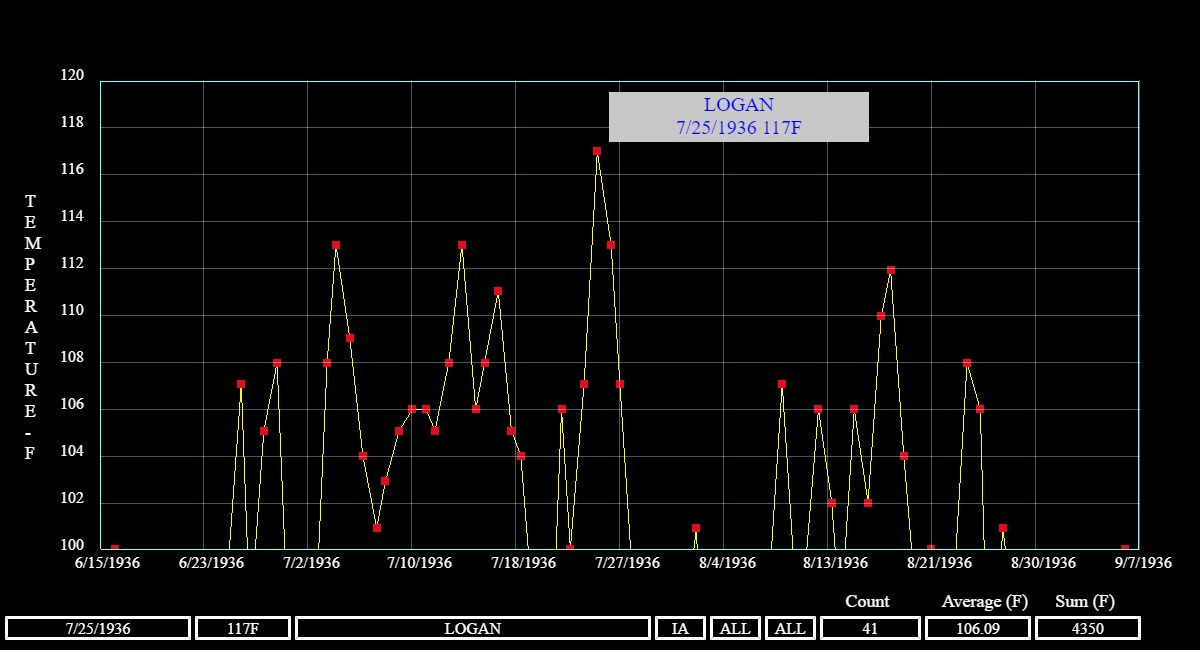Image resolution: width=1200 pixels, height=650 pixels.
Task: Click the 120 y-axis label
Action: pos(72,76)
